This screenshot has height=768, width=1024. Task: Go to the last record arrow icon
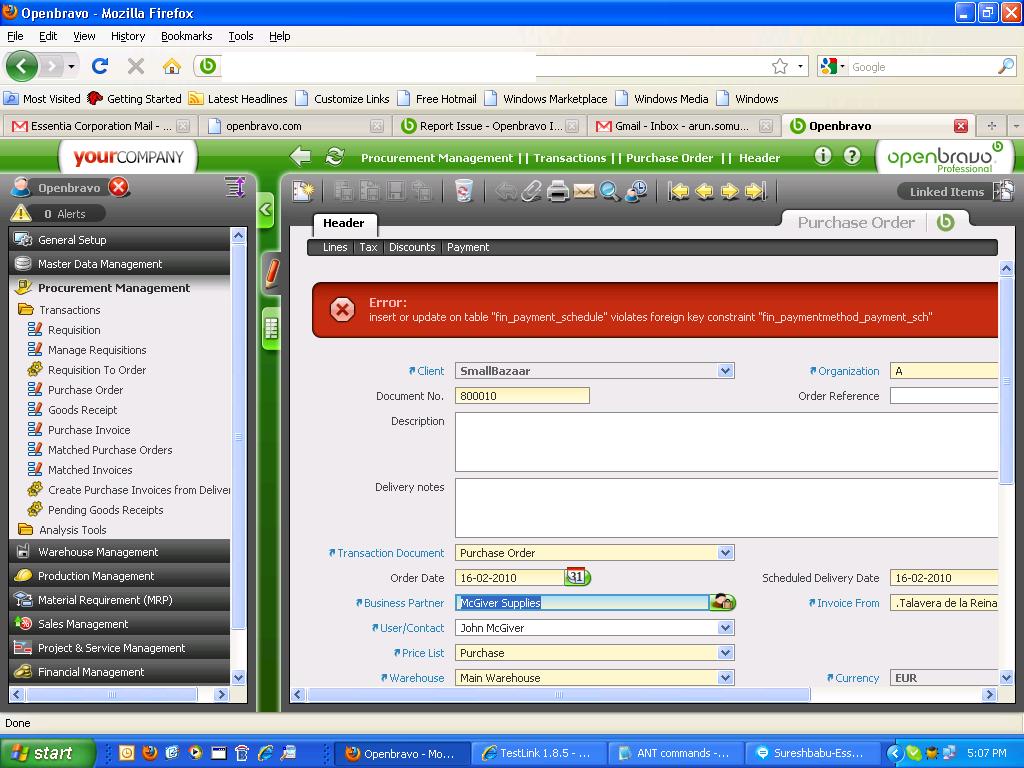756,191
